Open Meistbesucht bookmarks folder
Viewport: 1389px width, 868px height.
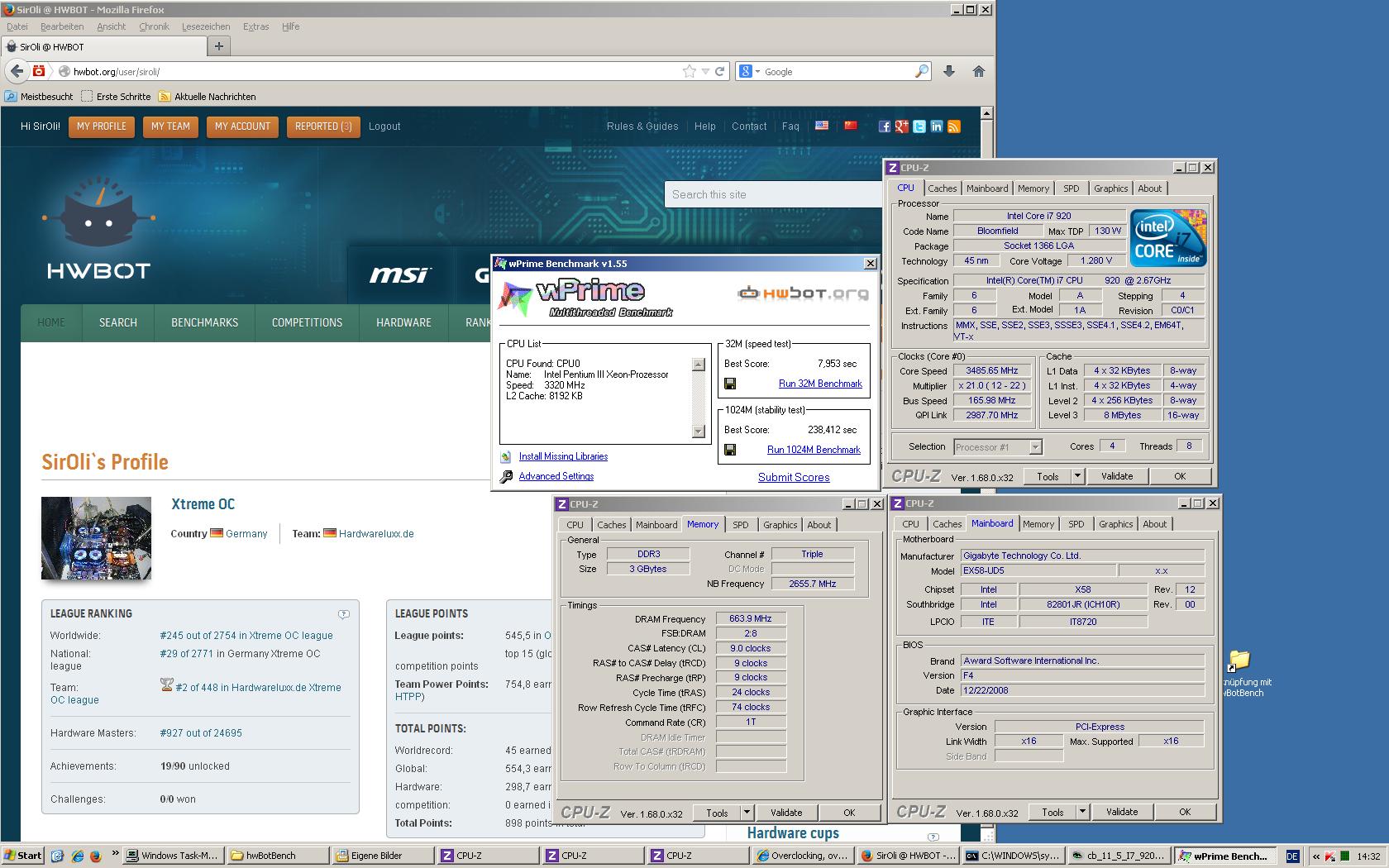39,97
